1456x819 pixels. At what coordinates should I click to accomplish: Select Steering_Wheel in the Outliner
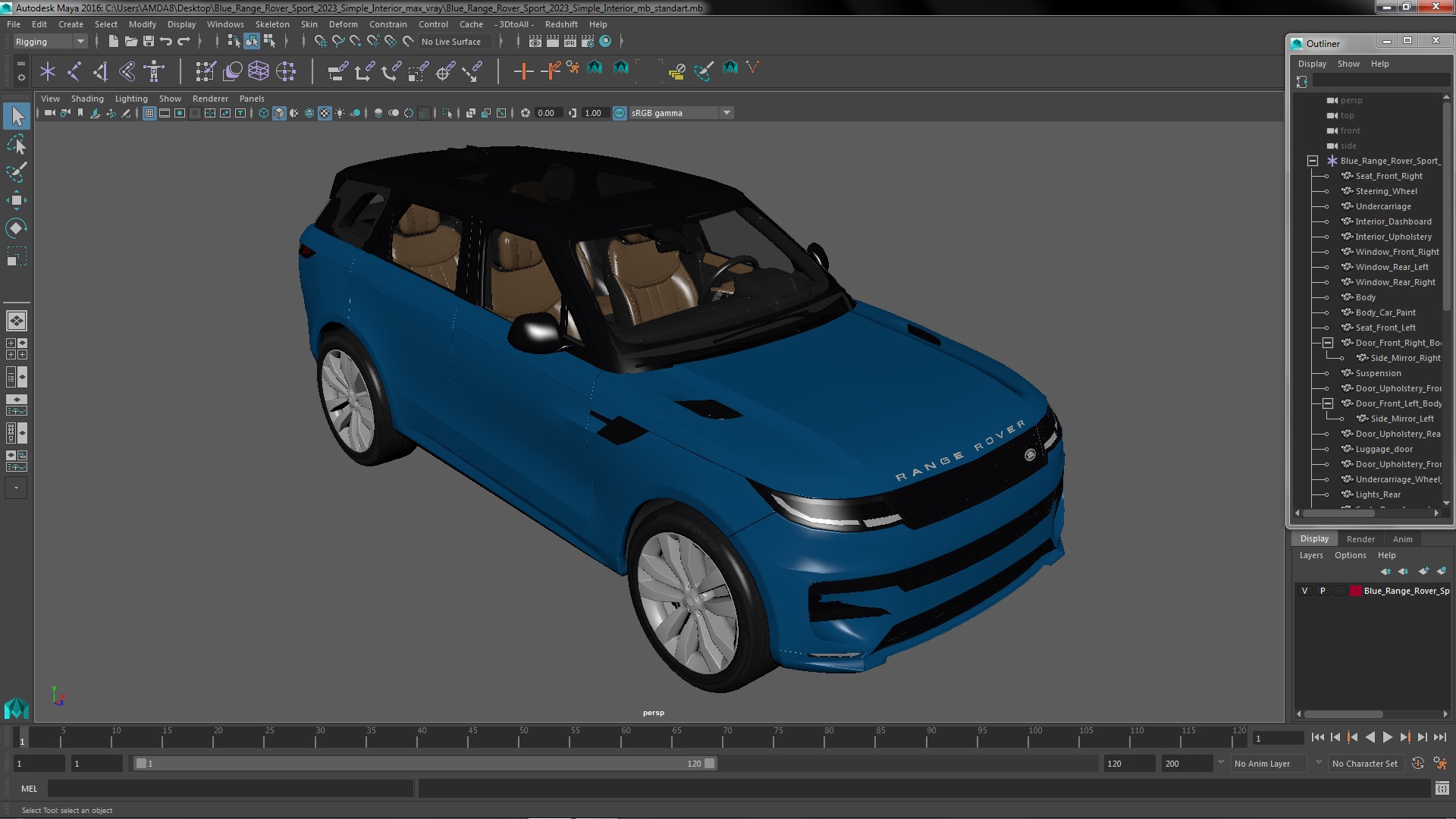pyautogui.click(x=1386, y=191)
